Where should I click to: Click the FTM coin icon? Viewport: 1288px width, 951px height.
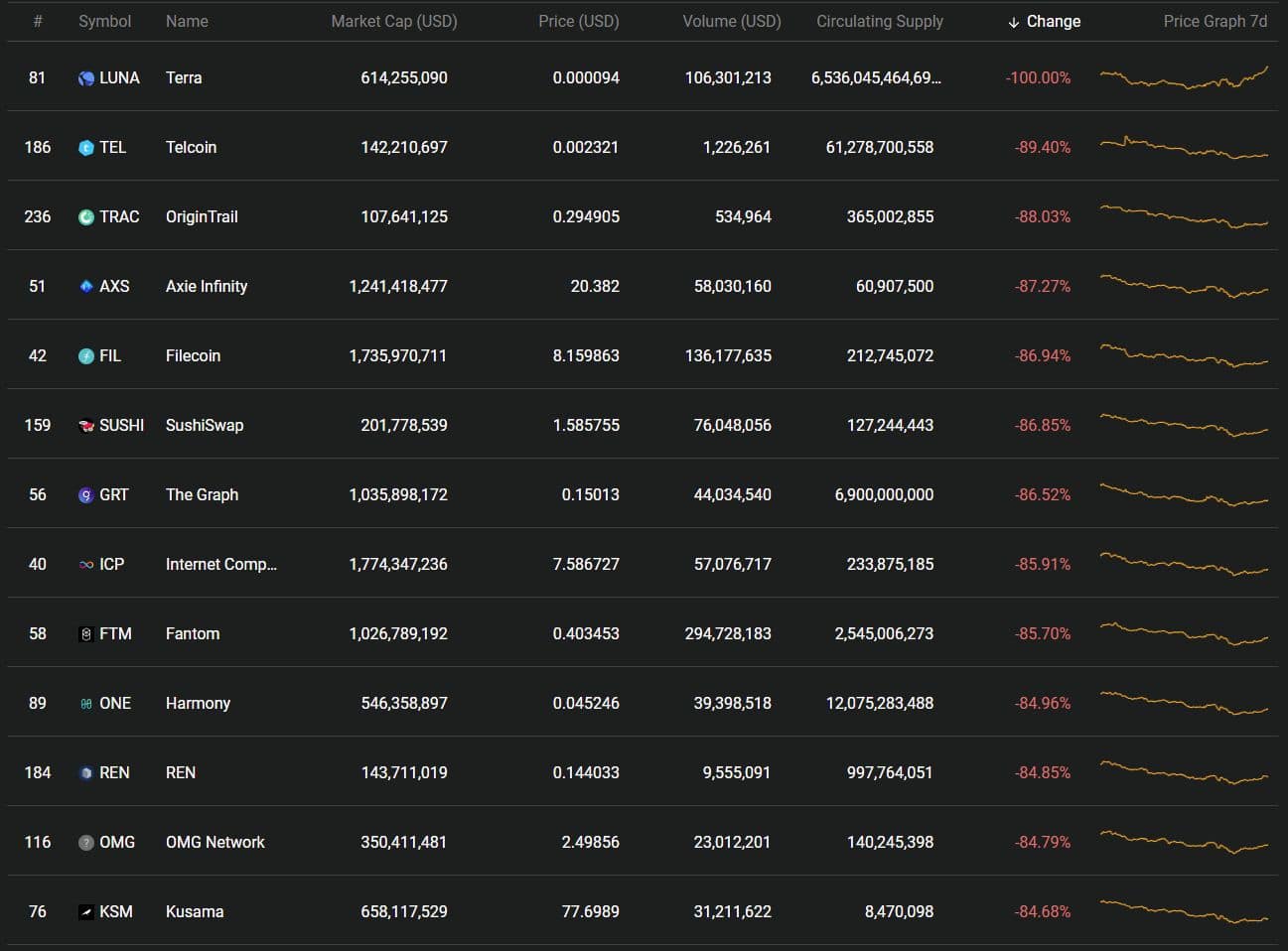[86, 633]
